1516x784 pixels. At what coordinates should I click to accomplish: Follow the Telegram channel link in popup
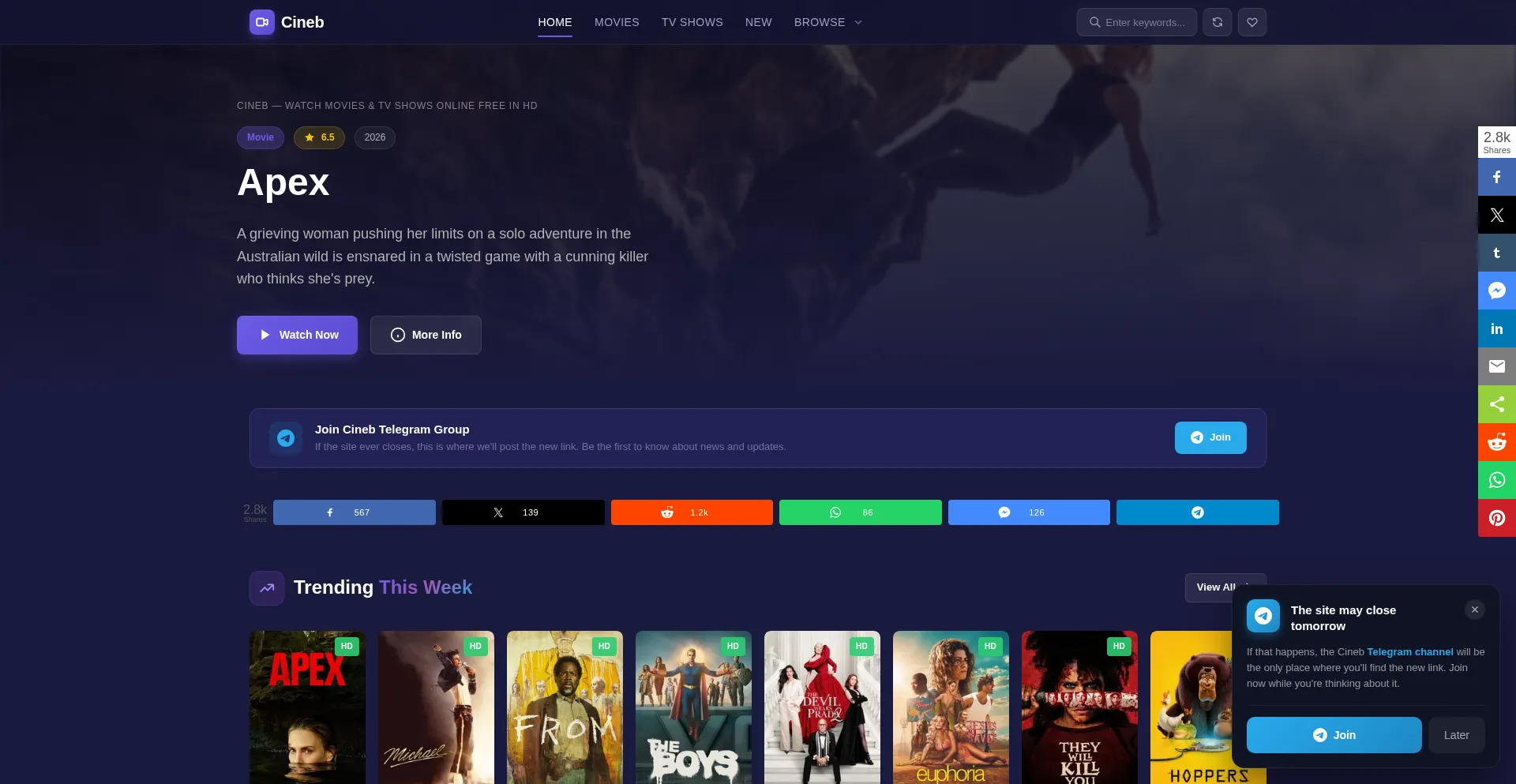tap(1410, 652)
